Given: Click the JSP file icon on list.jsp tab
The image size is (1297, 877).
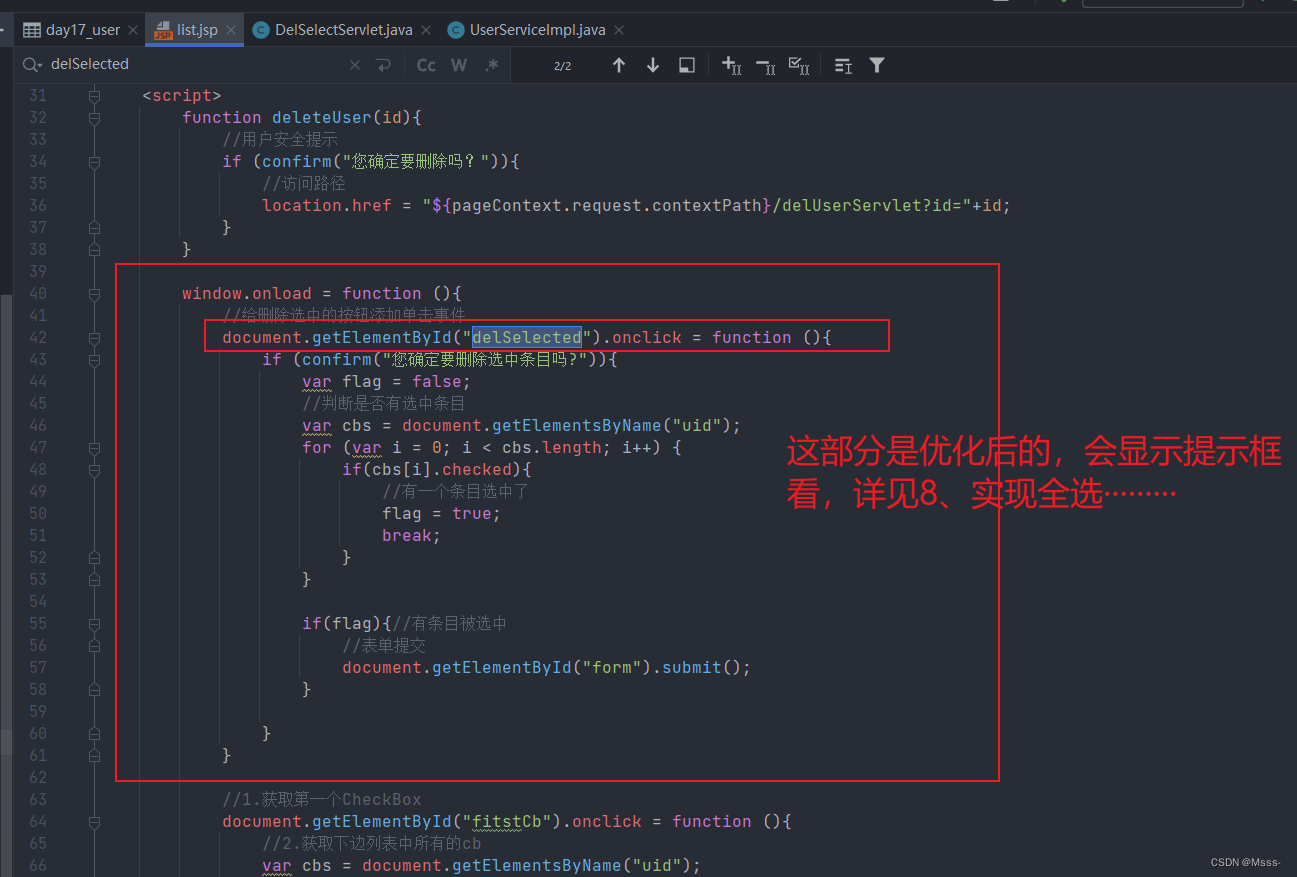Looking at the screenshot, I should (x=163, y=30).
